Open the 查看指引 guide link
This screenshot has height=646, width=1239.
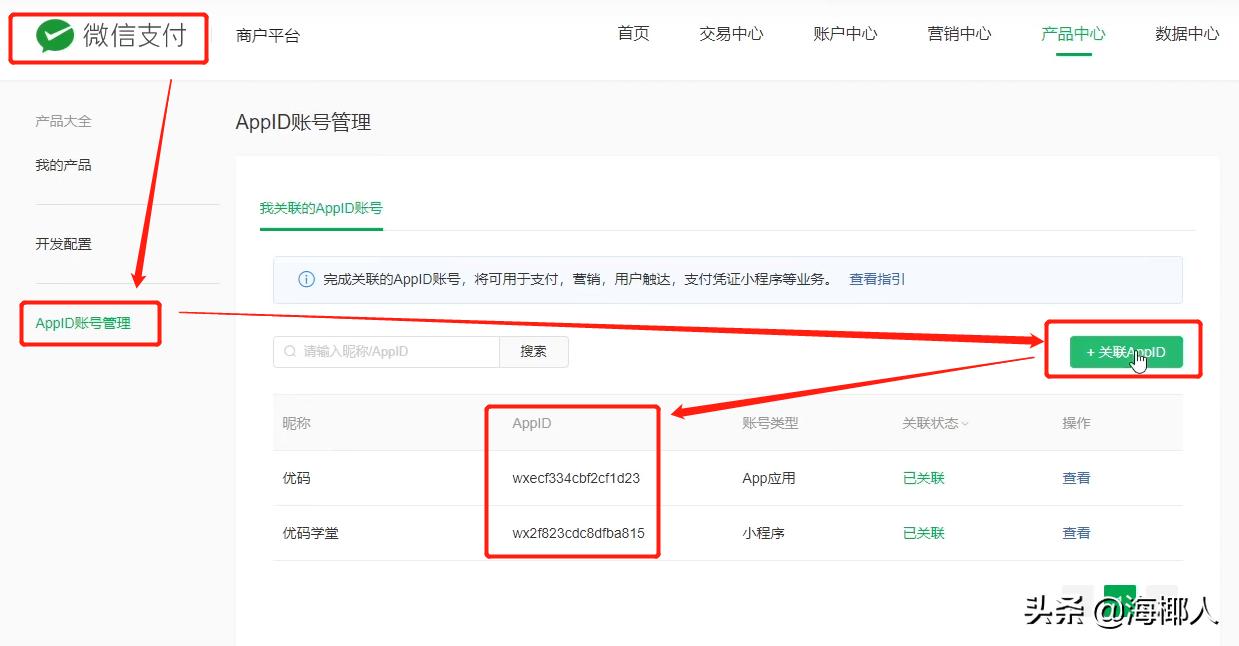[876, 280]
